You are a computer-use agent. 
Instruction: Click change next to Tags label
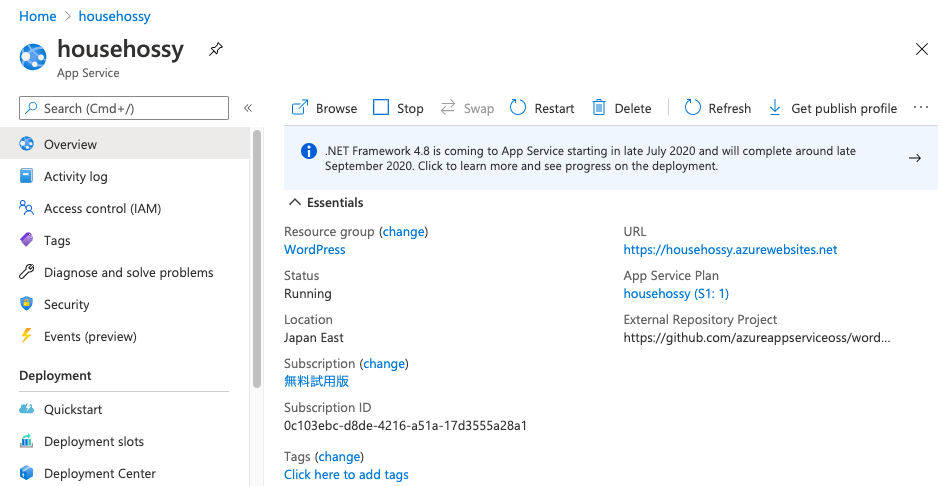point(339,457)
